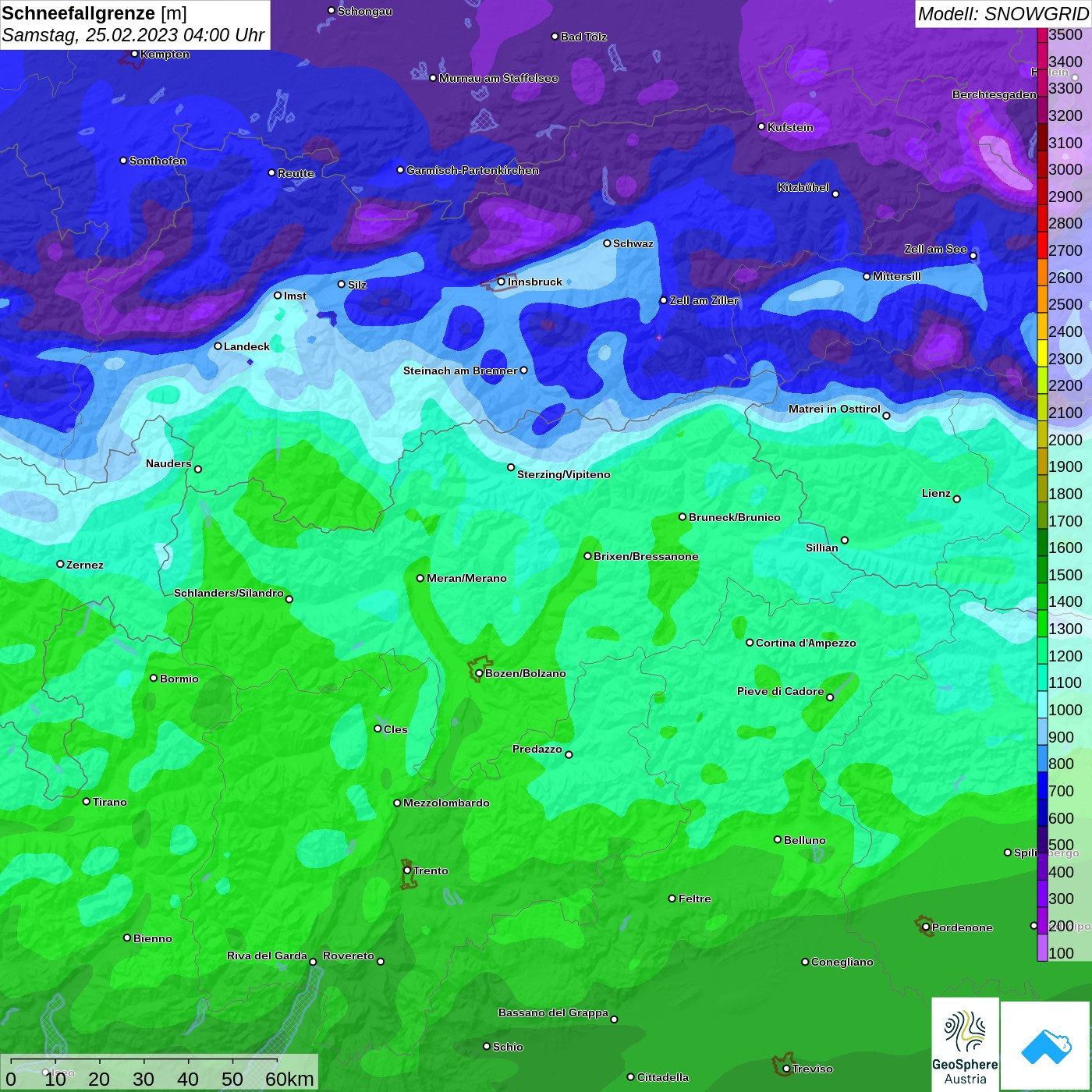Screen dimensions: 1092x1092
Task: Click the Innsbruck city marker
Action: pos(502,282)
